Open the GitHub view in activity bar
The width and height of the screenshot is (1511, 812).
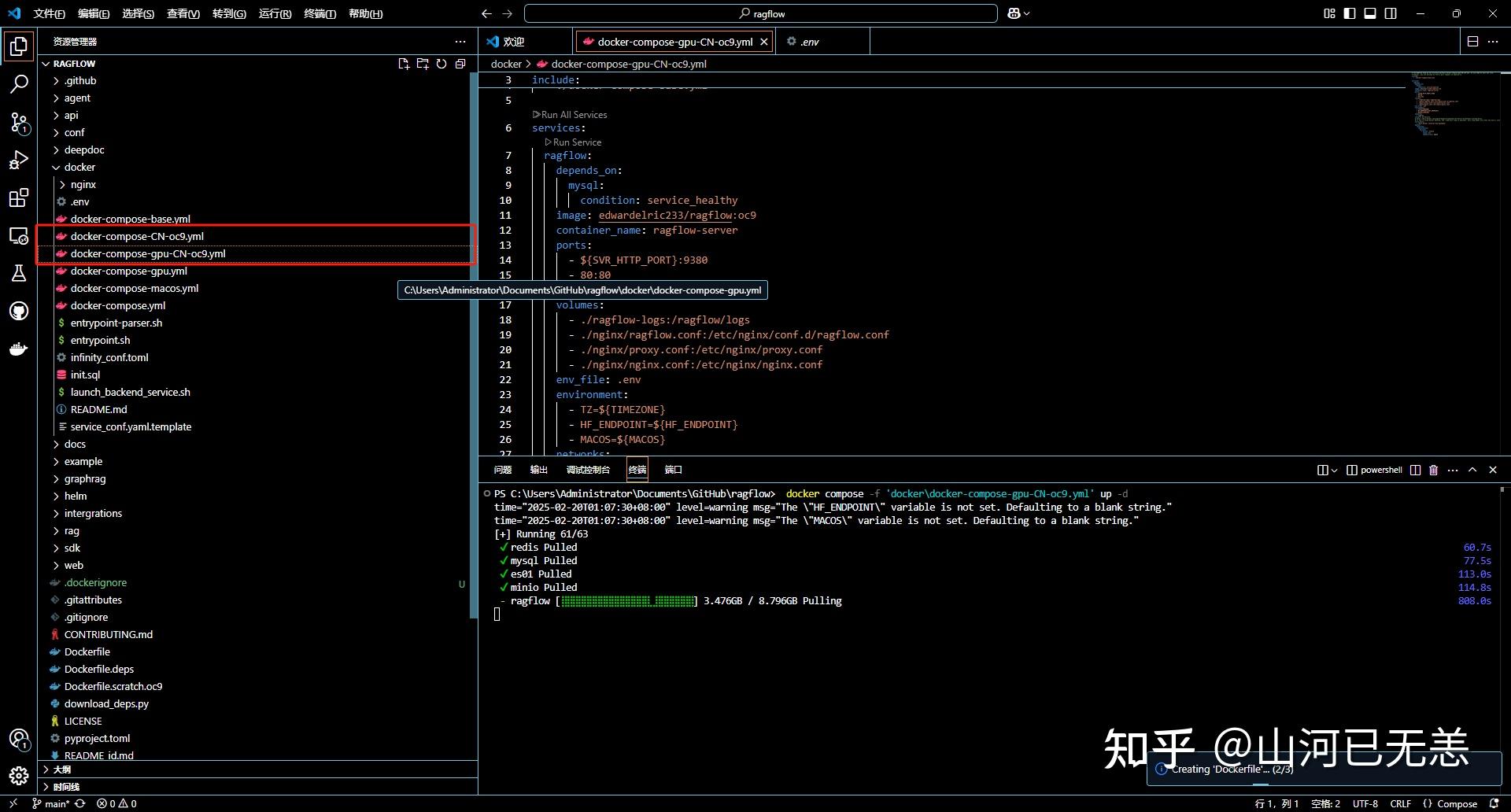[19, 311]
